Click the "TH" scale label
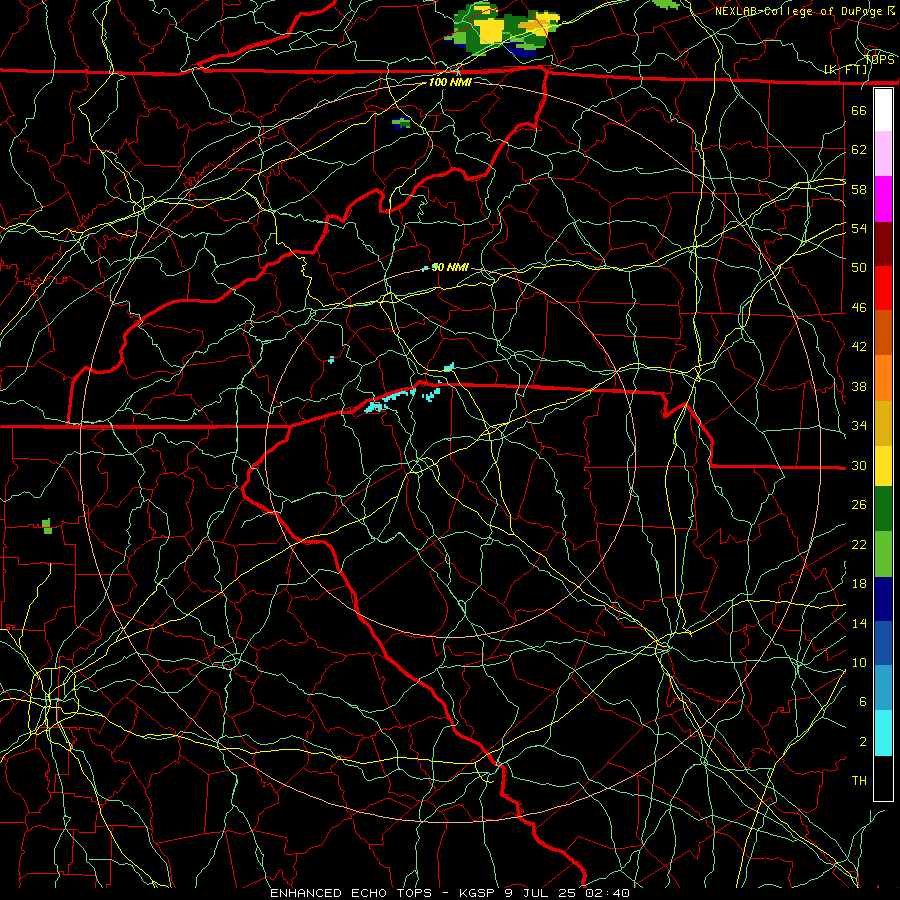 [x=859, y=780]
